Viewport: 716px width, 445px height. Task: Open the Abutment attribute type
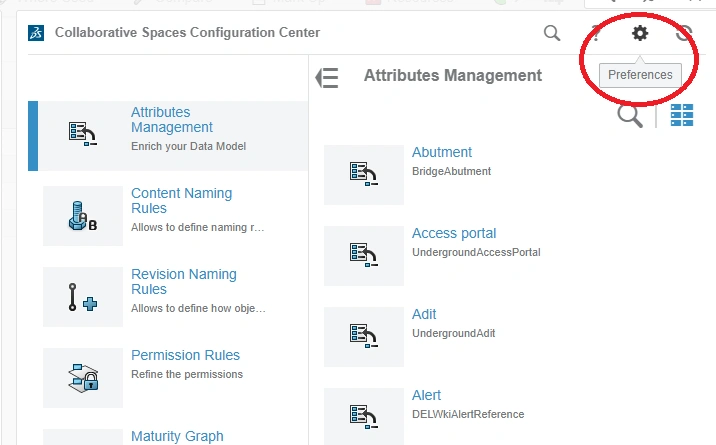[x=441, y=153]
